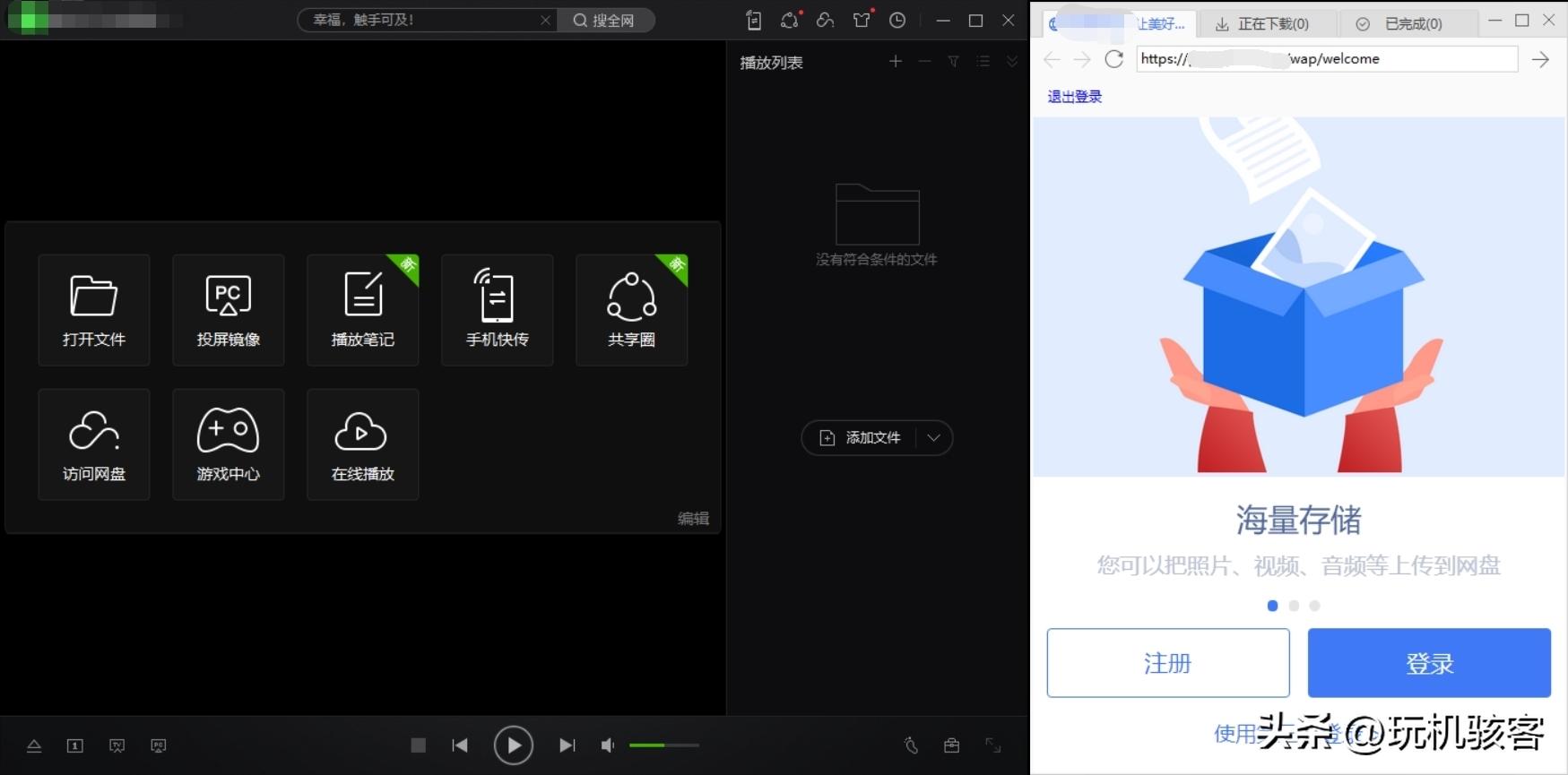Screen dimensions: 1568x775
Task: Select the second carousel dot
Action: pos(1294,606)
